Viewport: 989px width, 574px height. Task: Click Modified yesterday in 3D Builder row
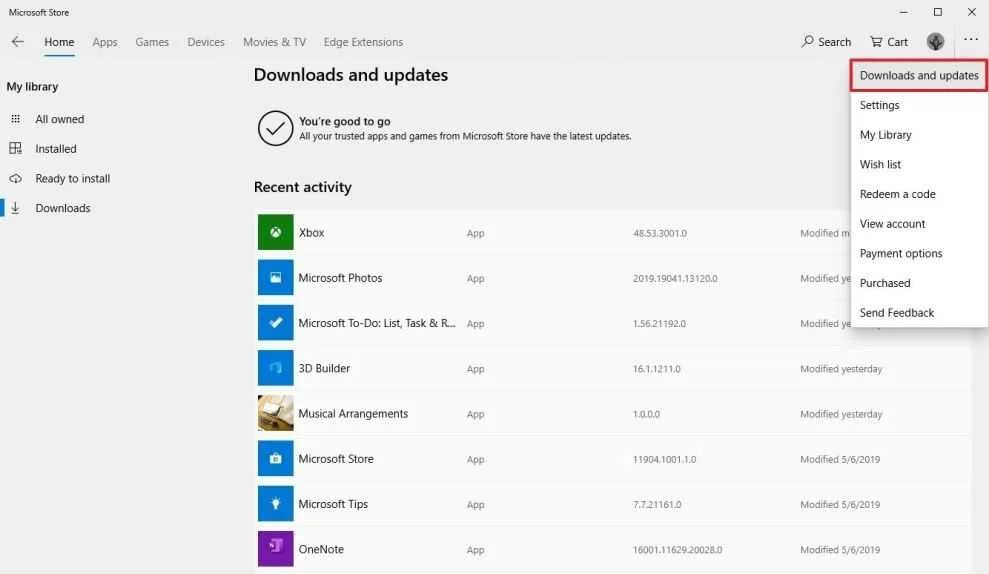(x=841, y=369)
